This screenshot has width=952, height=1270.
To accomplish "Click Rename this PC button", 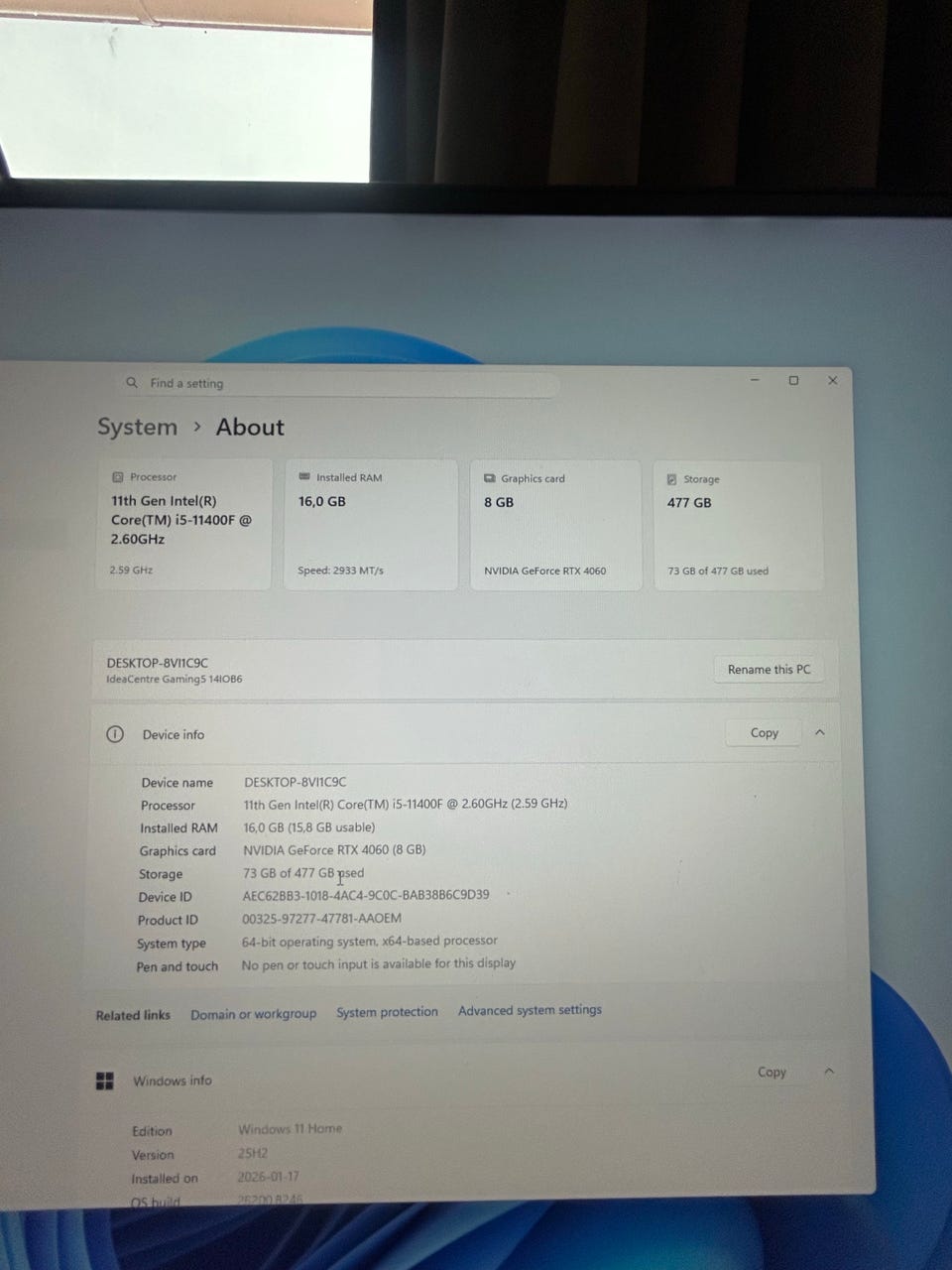I will coord(769,670).
